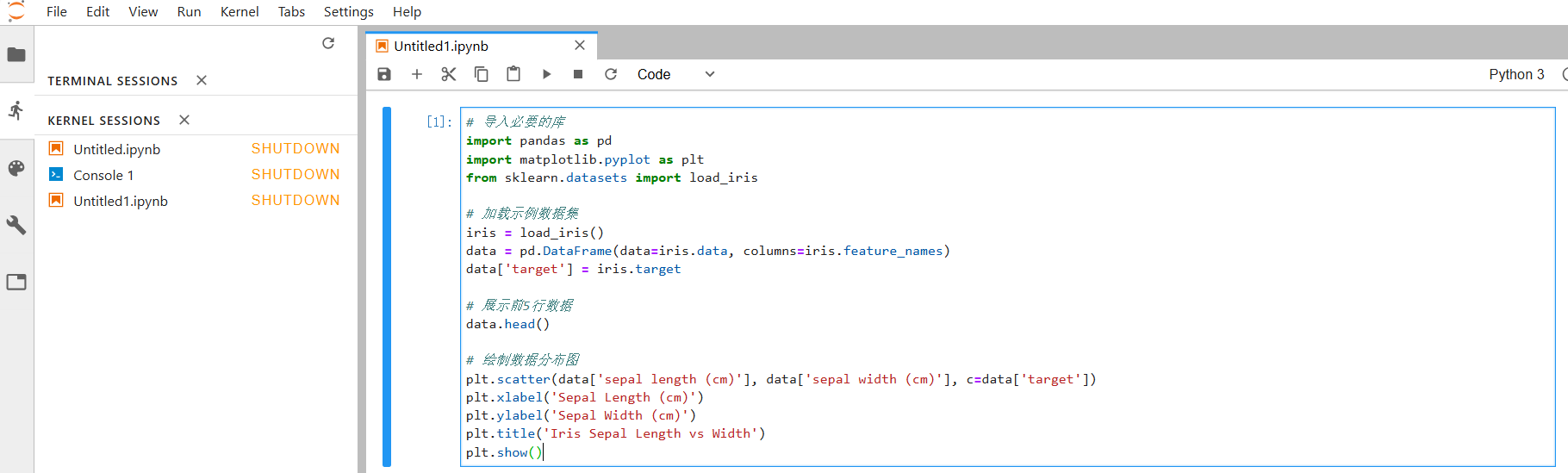Copy the selected cell
The width and height of the screenshot is (1568, 473).
[482, 74]
